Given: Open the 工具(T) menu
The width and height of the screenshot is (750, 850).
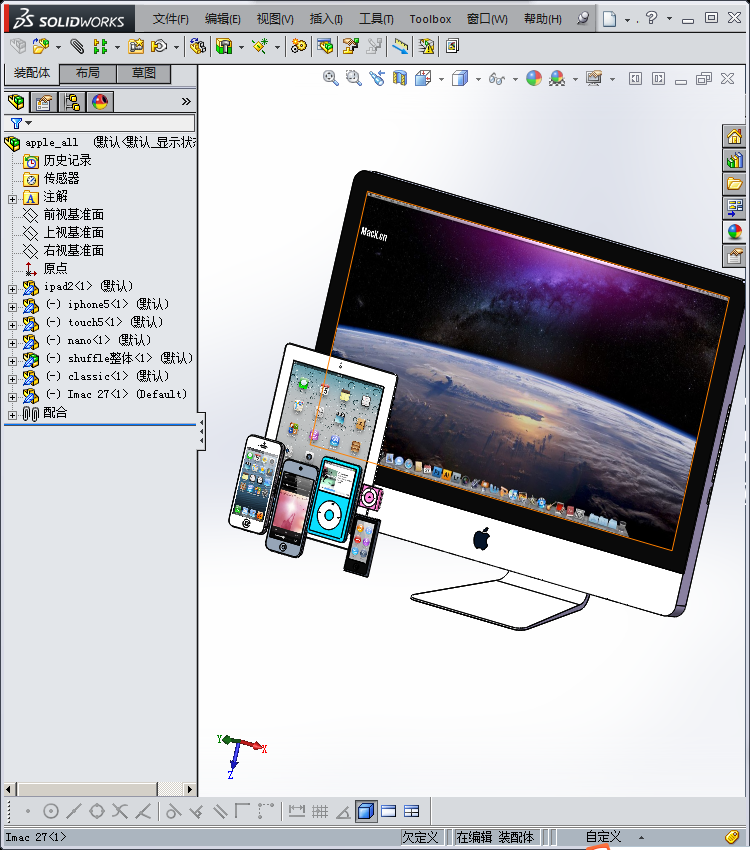Looking at the screenshot, I should (x=376, y=19).
